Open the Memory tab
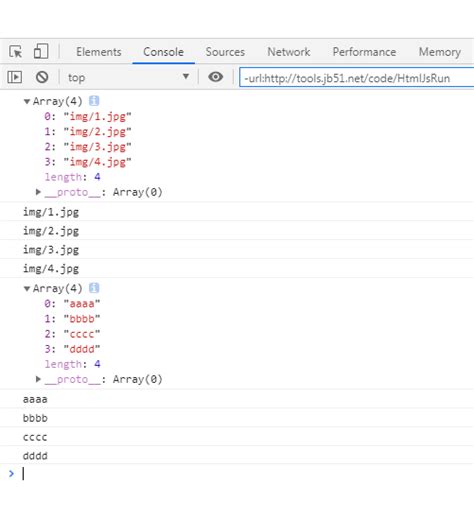This screenshot has width=474, height=519. click(x=440, y=52)
